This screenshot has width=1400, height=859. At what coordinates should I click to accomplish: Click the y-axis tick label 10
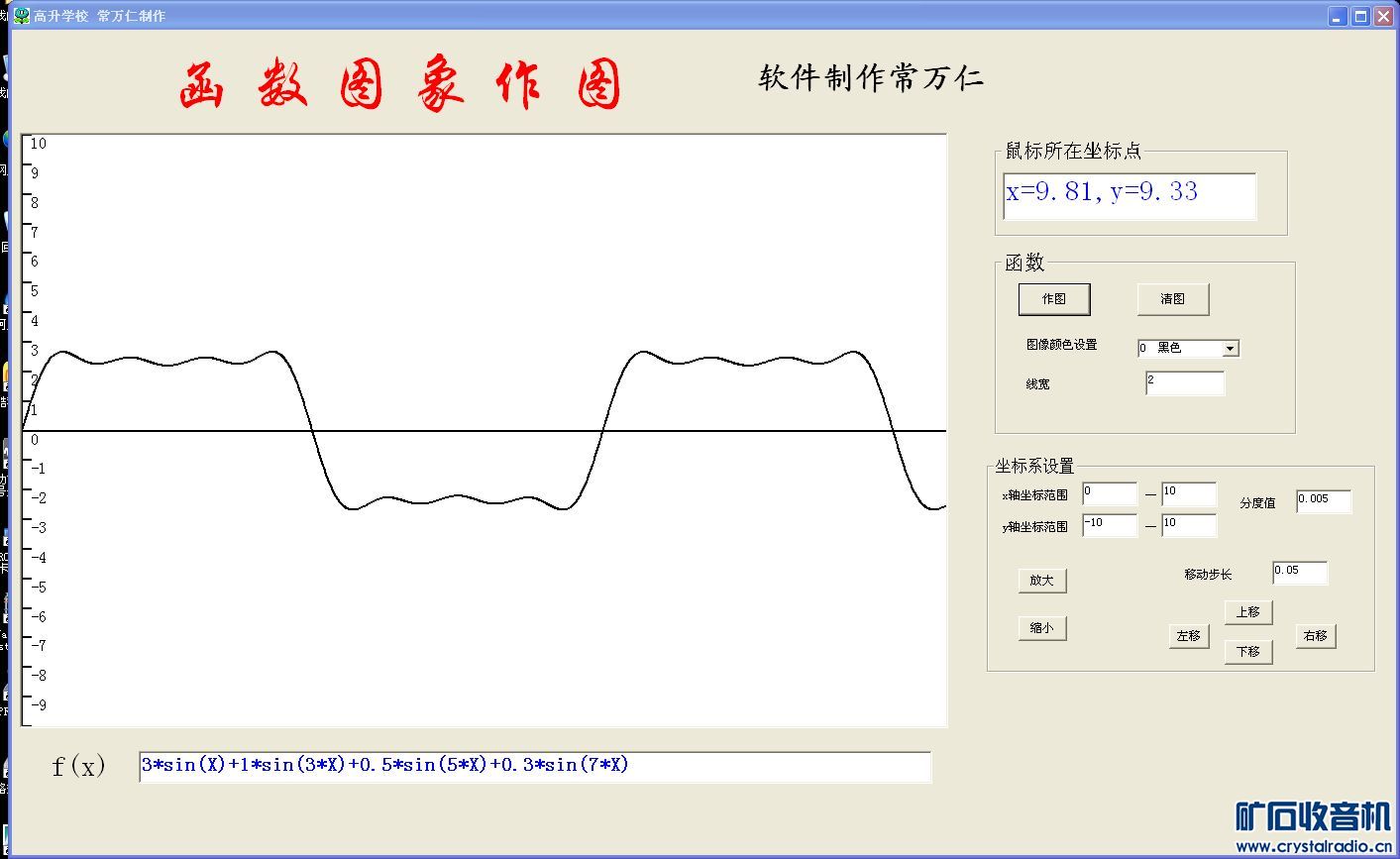point(38,144)
